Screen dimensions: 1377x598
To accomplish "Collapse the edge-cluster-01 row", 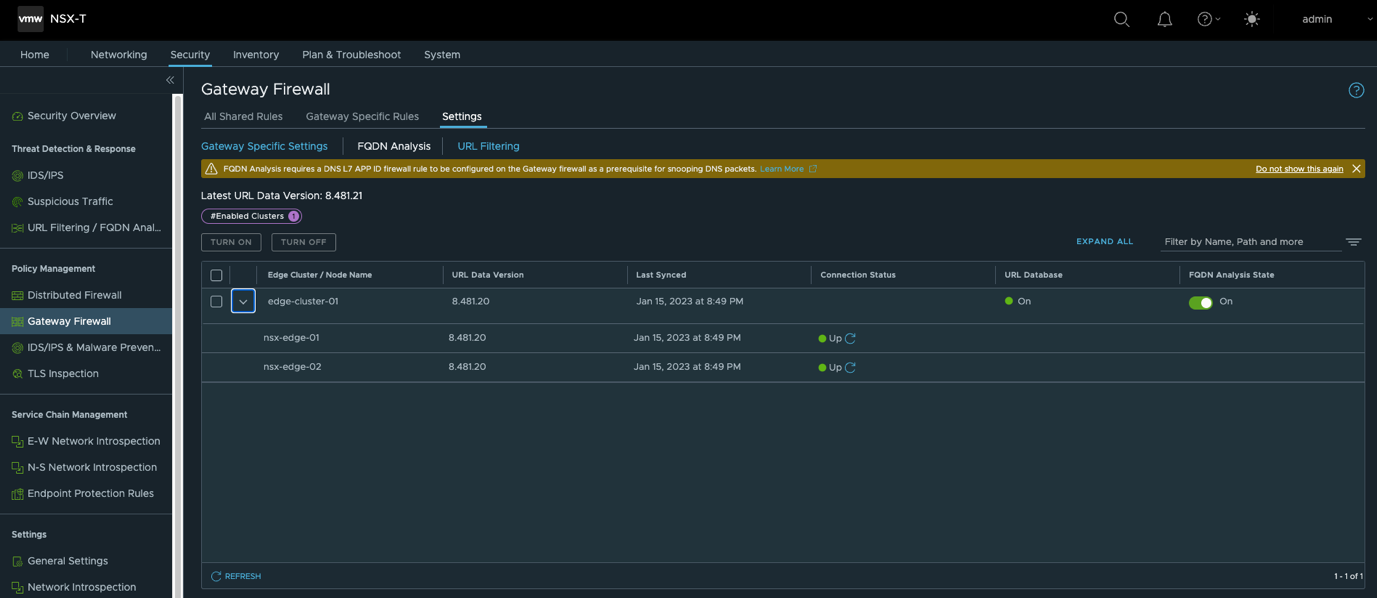I will [x=243, y=301].
